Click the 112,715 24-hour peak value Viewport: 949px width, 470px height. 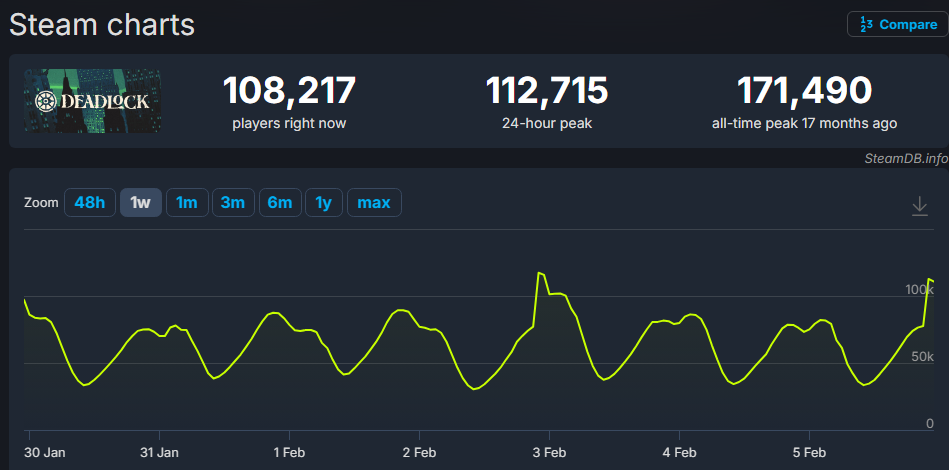click(x=547, y=90)
